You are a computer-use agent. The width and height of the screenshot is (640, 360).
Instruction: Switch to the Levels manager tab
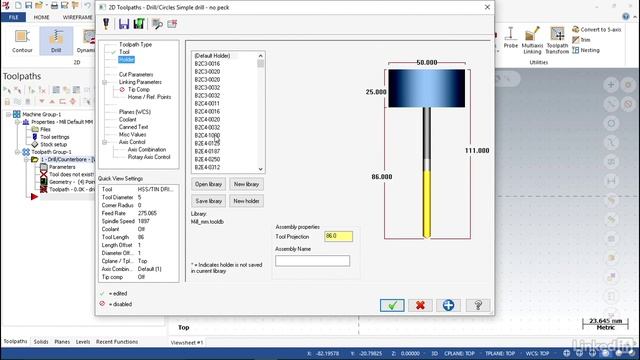(83, 342)
